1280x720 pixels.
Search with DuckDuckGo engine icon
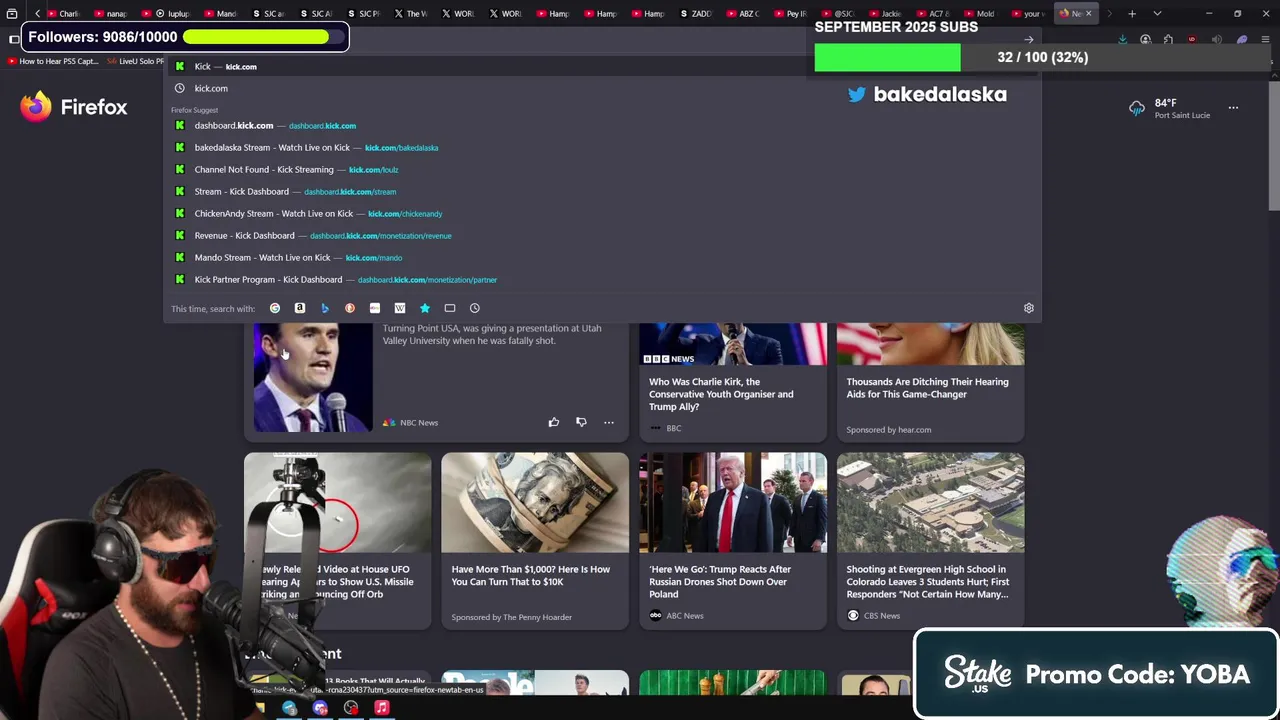pos(350,308)
